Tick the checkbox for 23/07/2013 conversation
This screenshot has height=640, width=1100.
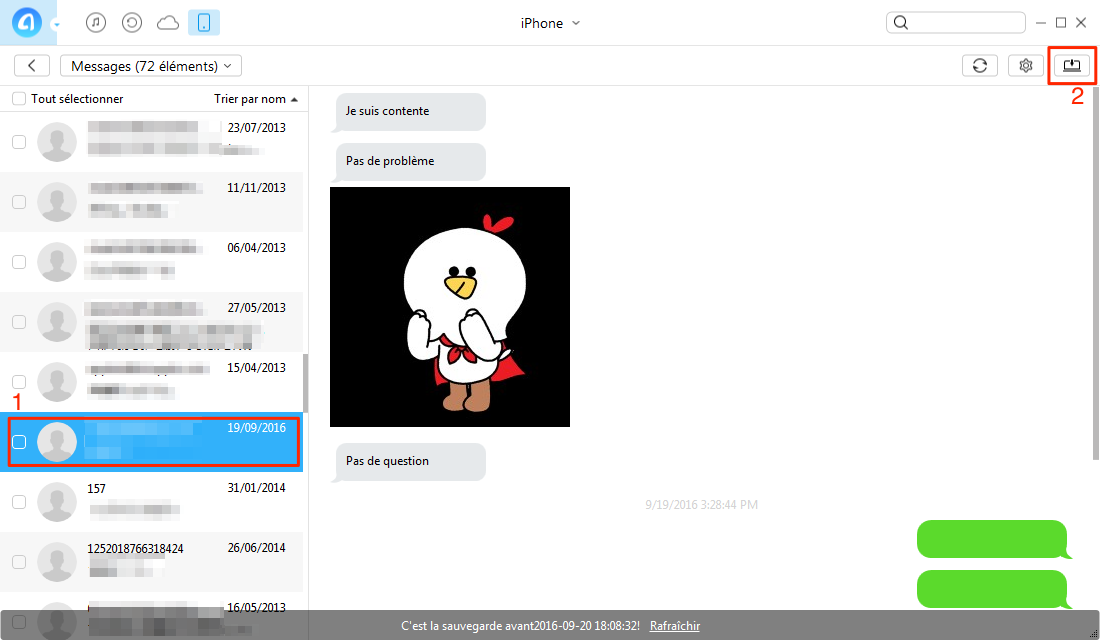tap(19, 142)
